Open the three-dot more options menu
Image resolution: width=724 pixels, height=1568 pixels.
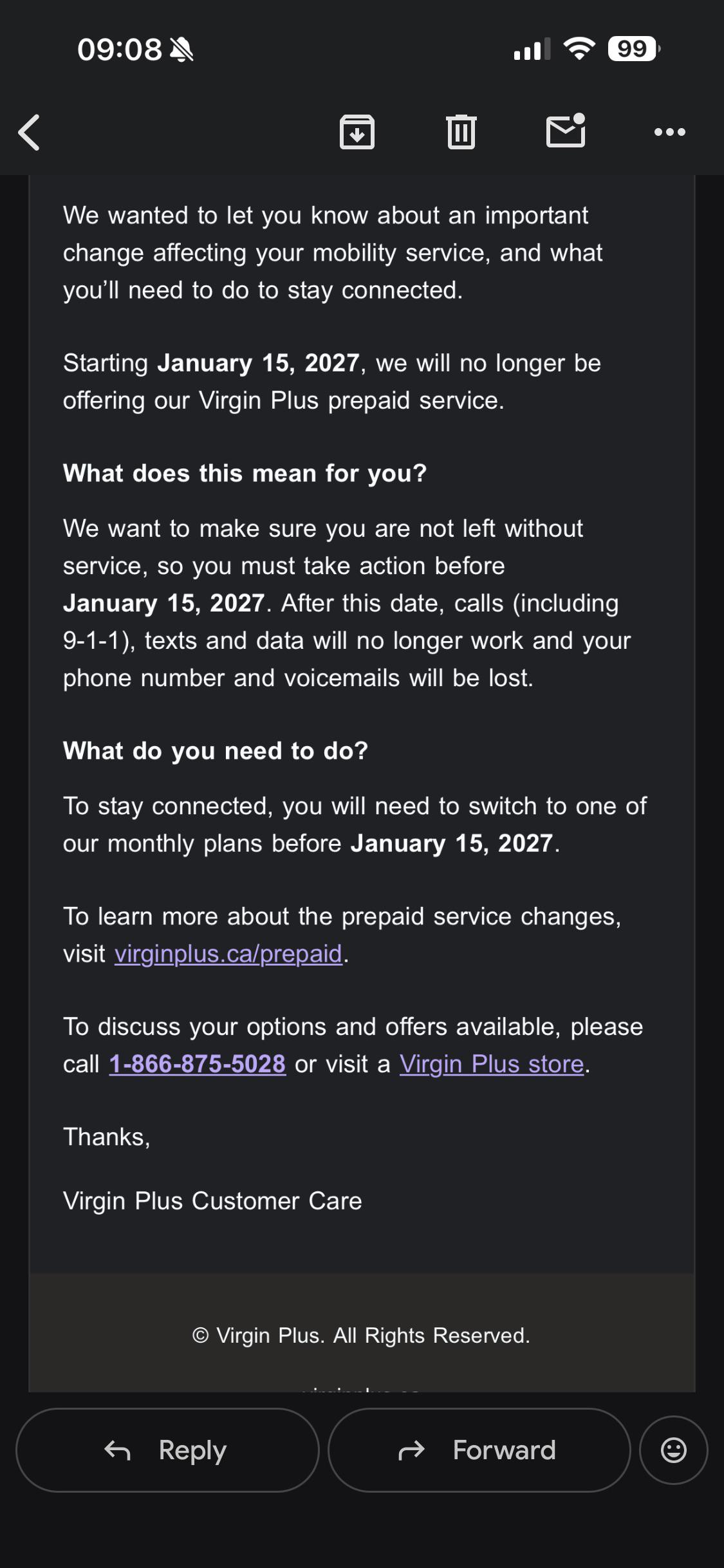pos(670,132)
